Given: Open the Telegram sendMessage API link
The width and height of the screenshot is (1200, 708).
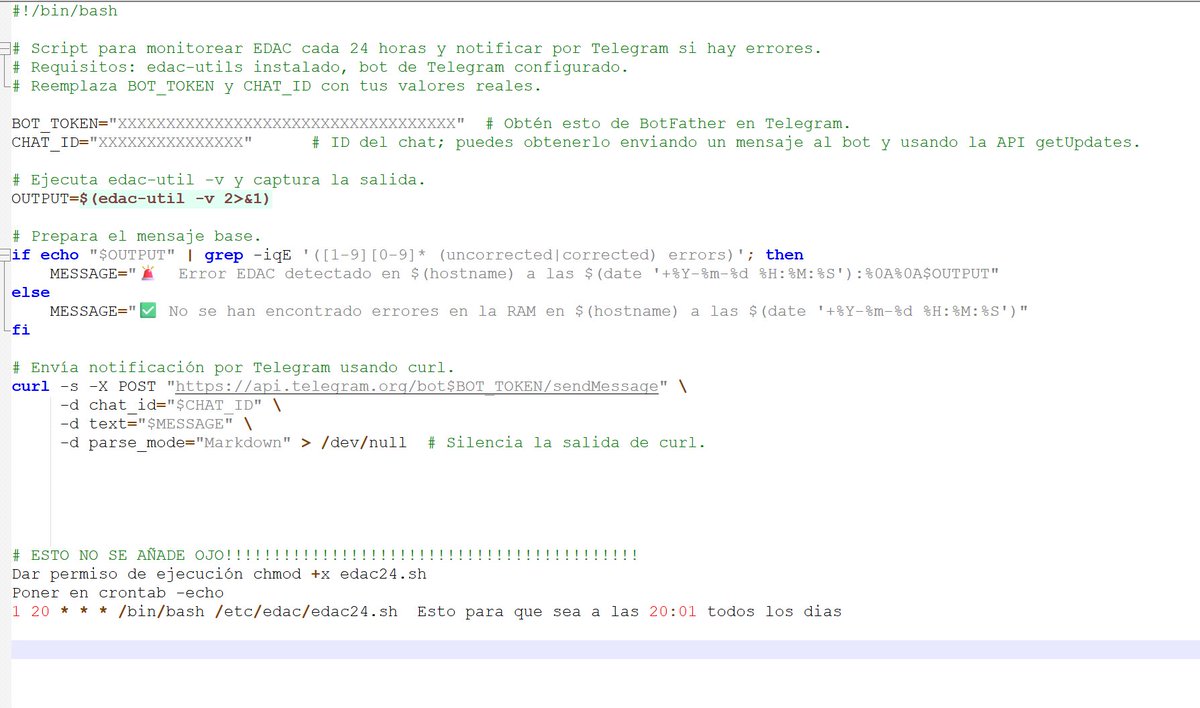Looking at the screenshot, I should click(x=413, y=385).
